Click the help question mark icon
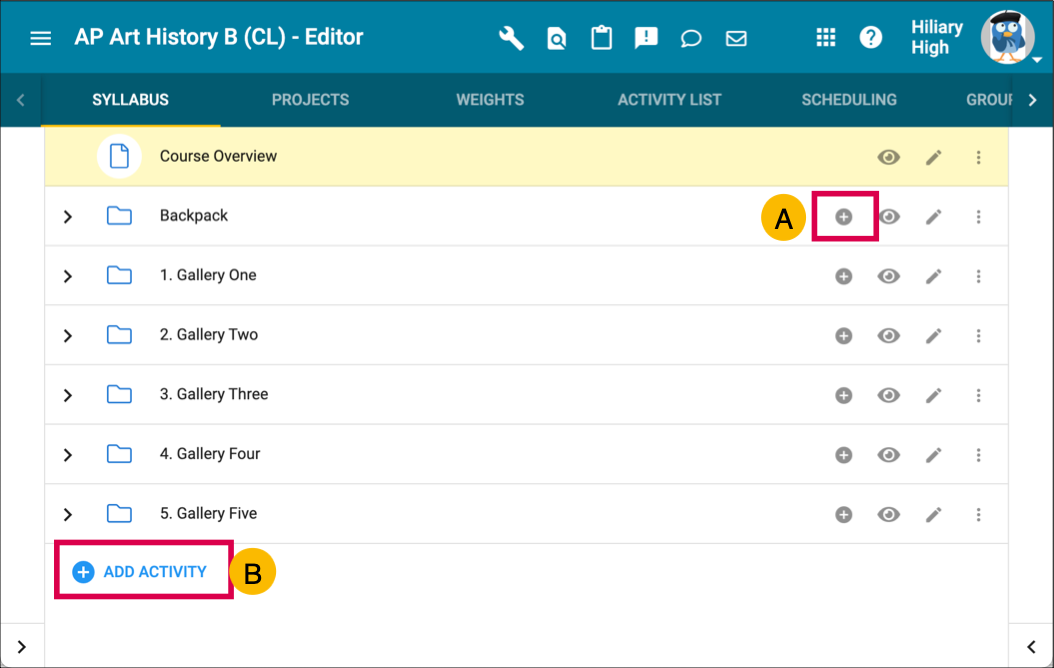 (871, 38)
